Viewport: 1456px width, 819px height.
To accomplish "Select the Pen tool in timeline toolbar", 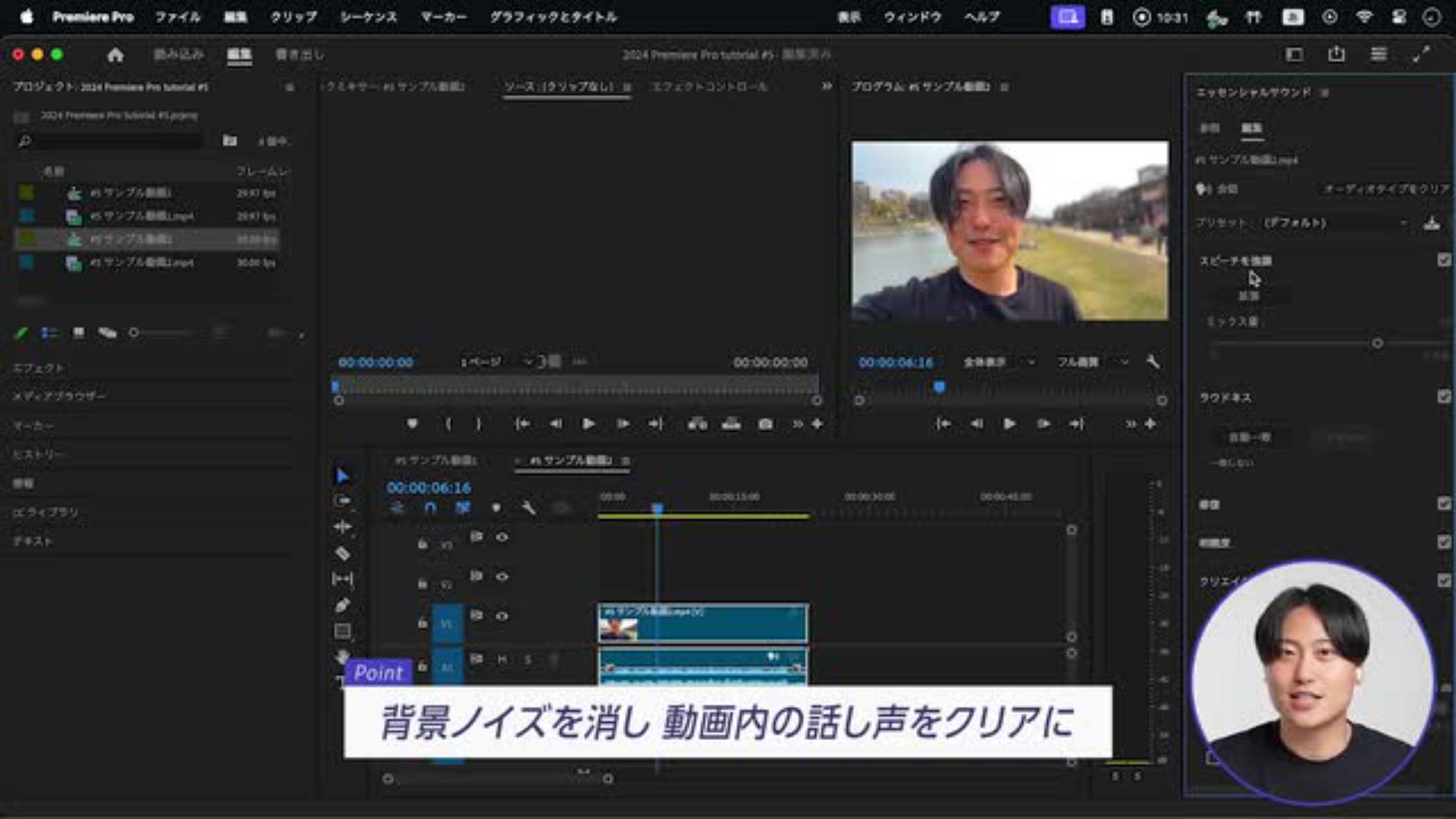I will [x=343, y=605].
